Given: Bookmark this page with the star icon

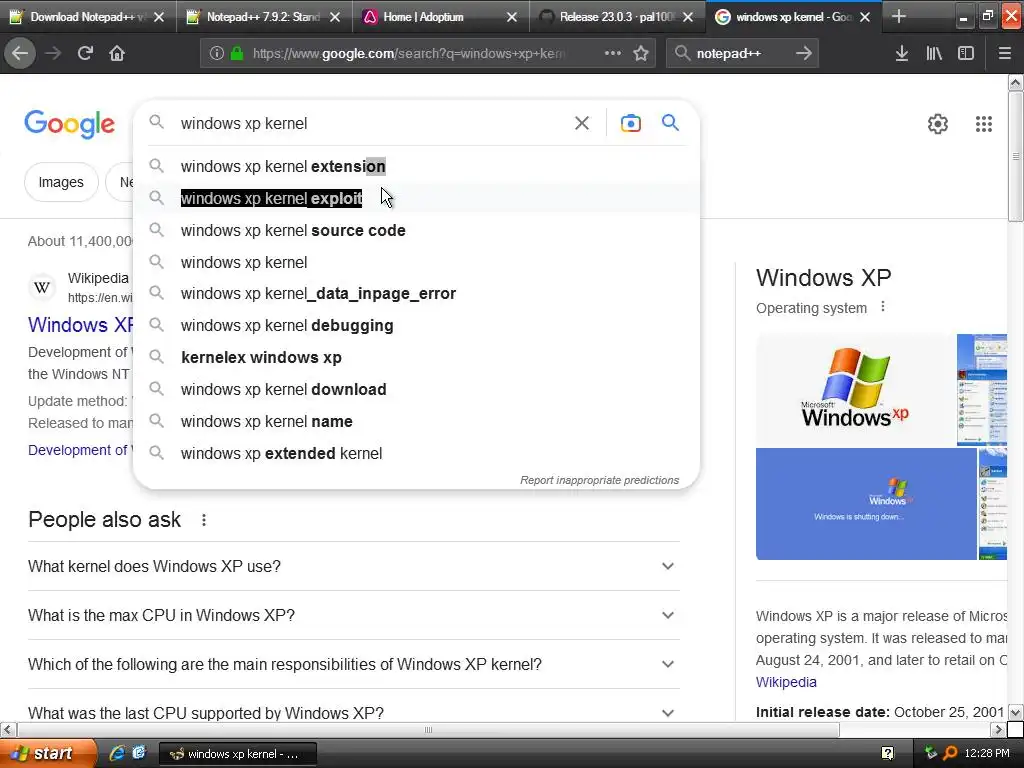Looking at the screenshot, I should pos(641,53).
